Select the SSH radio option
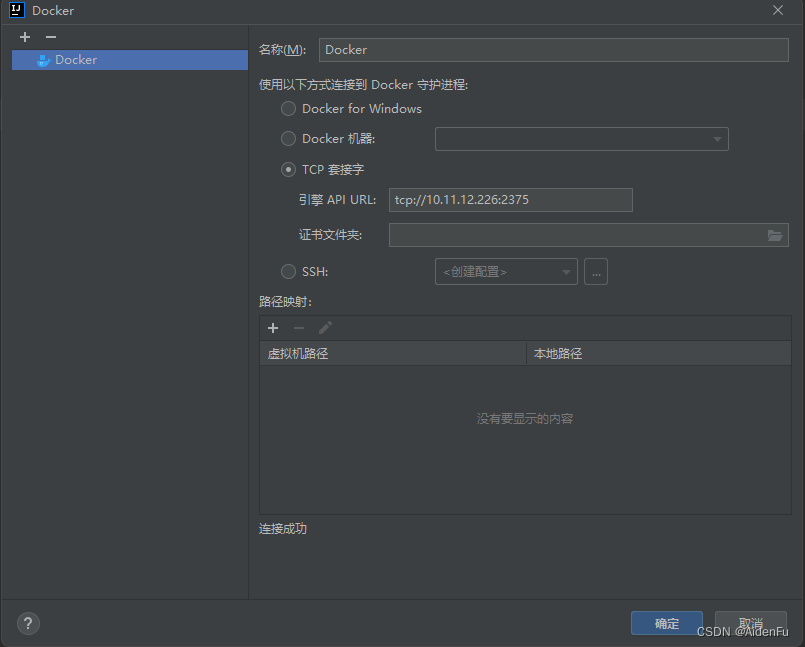The height and width of the screenshot is (647, 805). coord(289,271)
